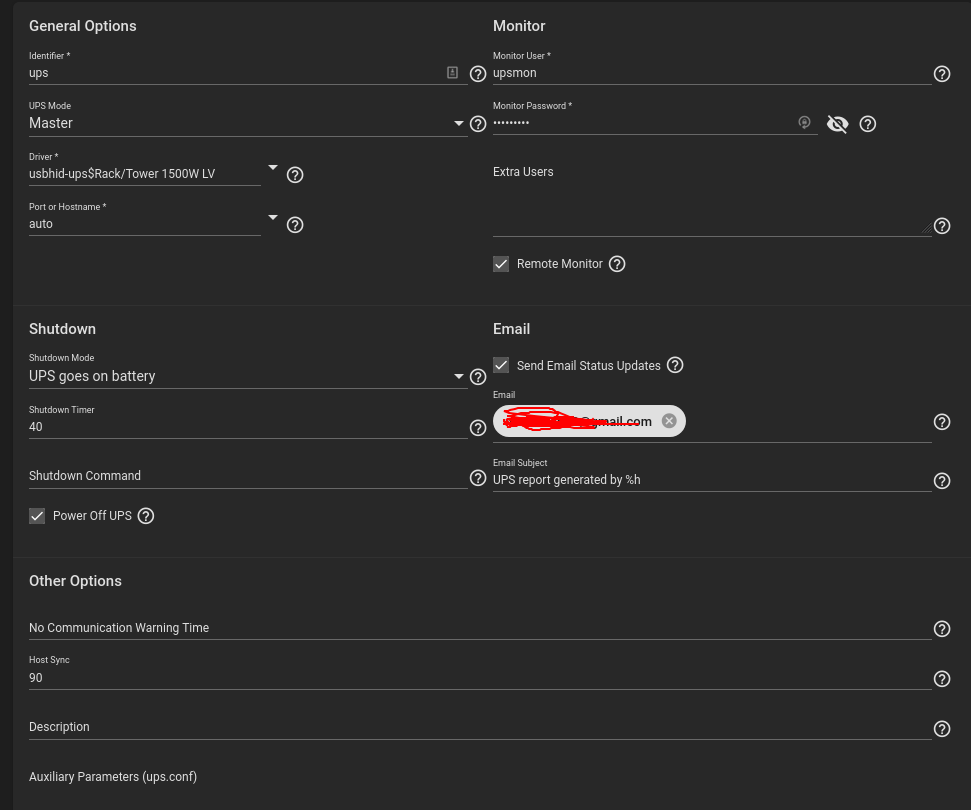
Task: Expand the Port or Hostname dropdown arrow
Action: click(x=272, y=217)
